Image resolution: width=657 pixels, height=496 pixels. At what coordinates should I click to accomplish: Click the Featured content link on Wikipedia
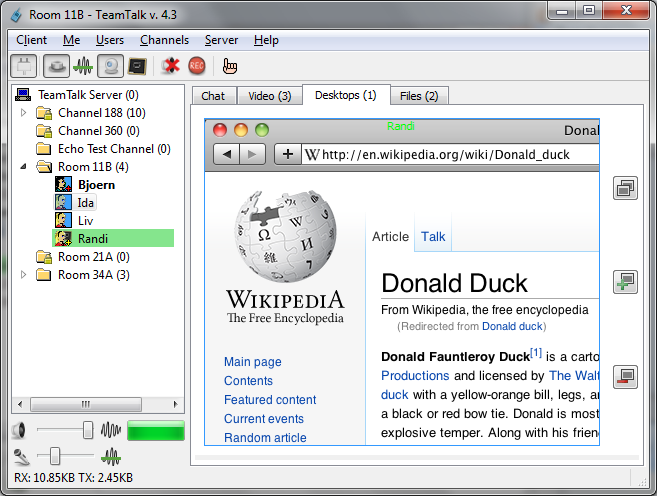coord(270,400)
